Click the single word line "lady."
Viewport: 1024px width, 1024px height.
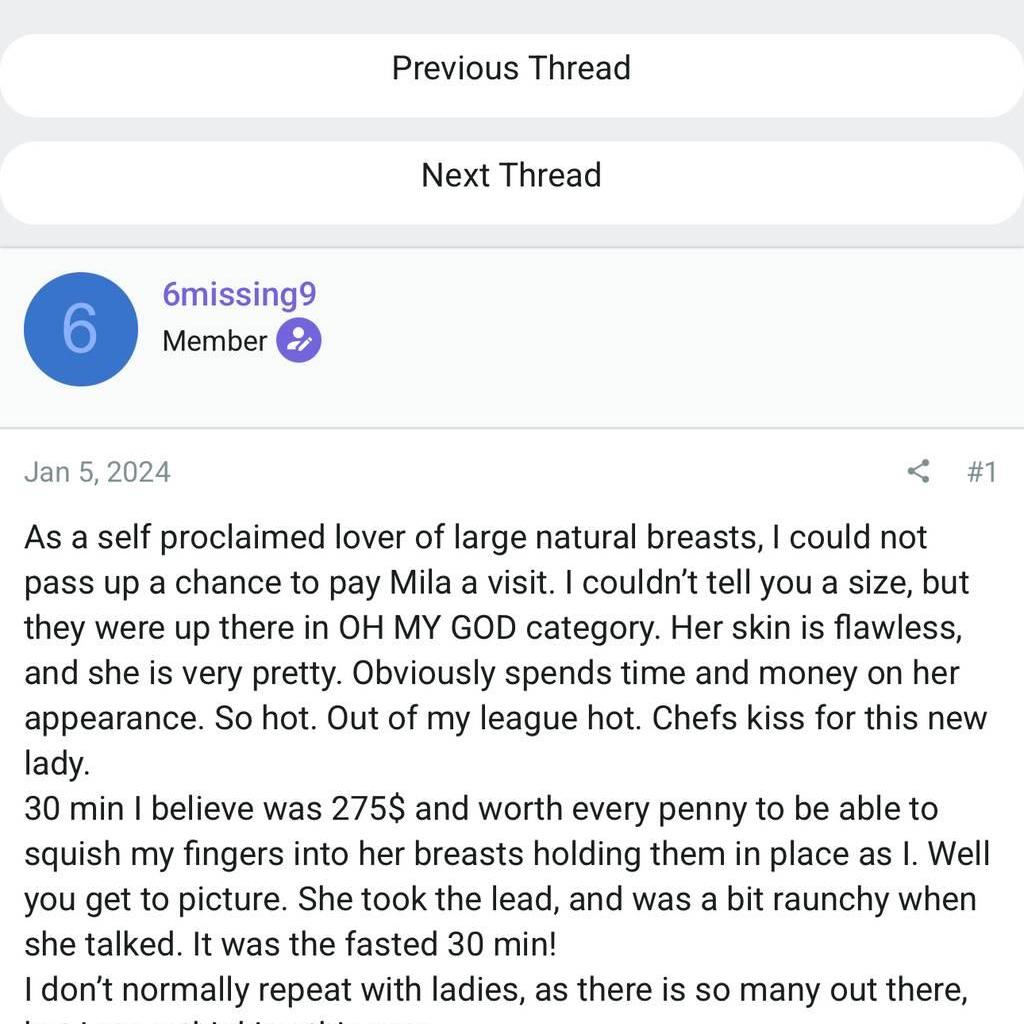click(x=57, y=764)
